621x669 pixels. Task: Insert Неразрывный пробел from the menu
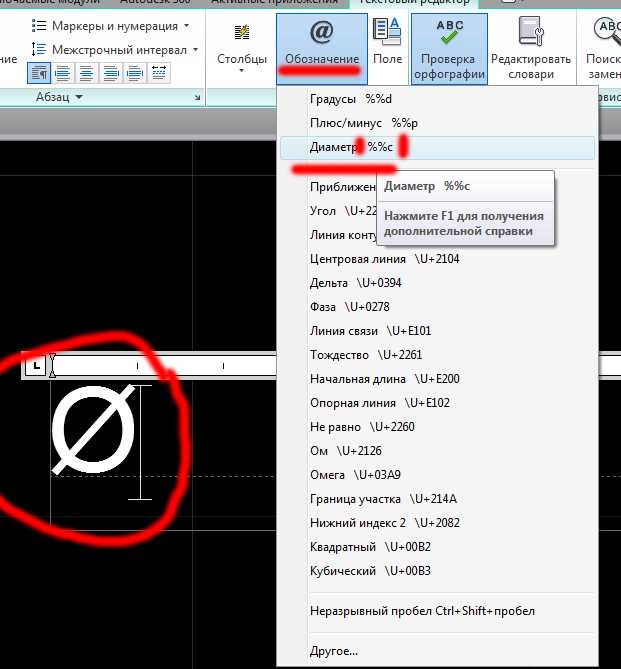tap(437, 611)
